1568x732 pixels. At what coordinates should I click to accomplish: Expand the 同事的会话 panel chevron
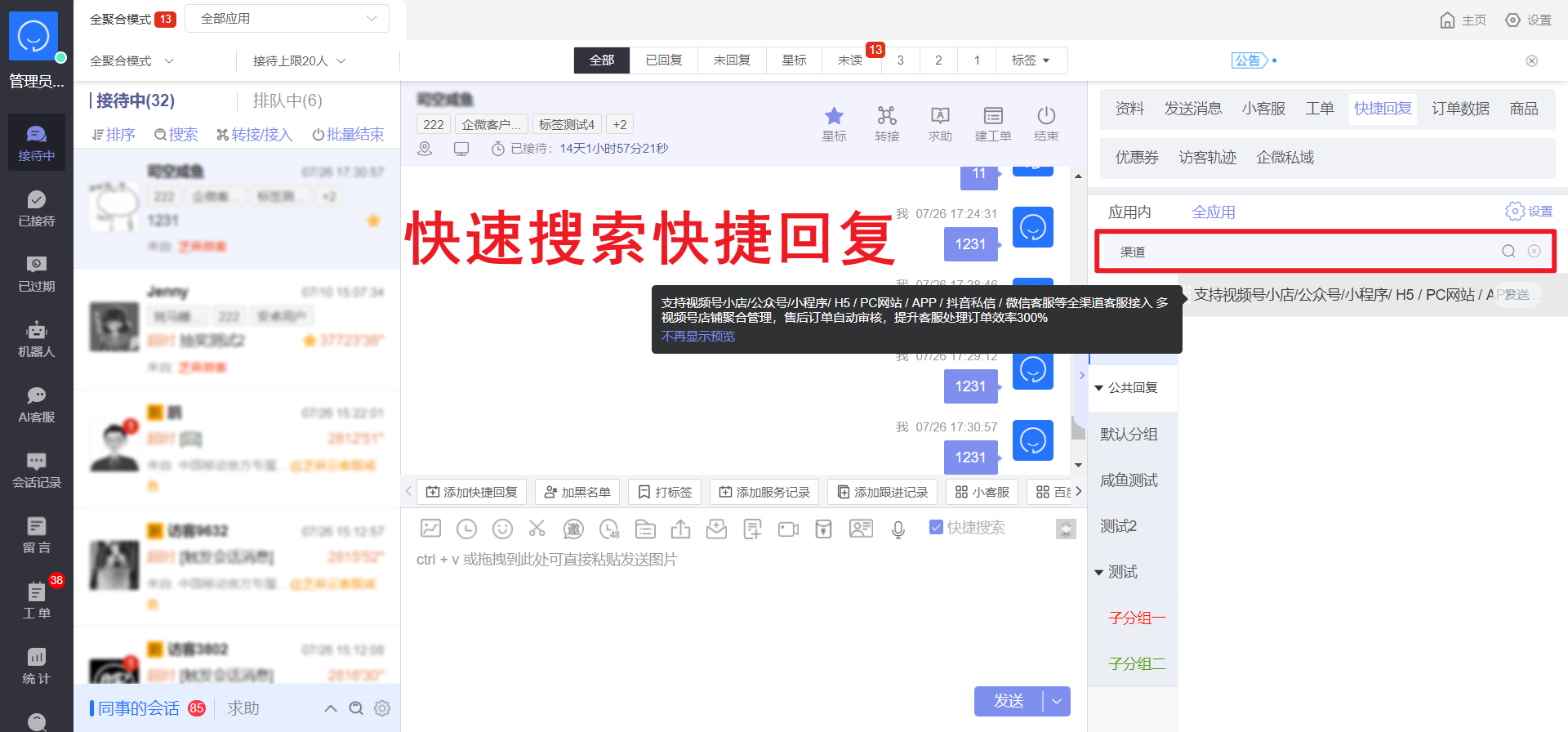[331, 708]
